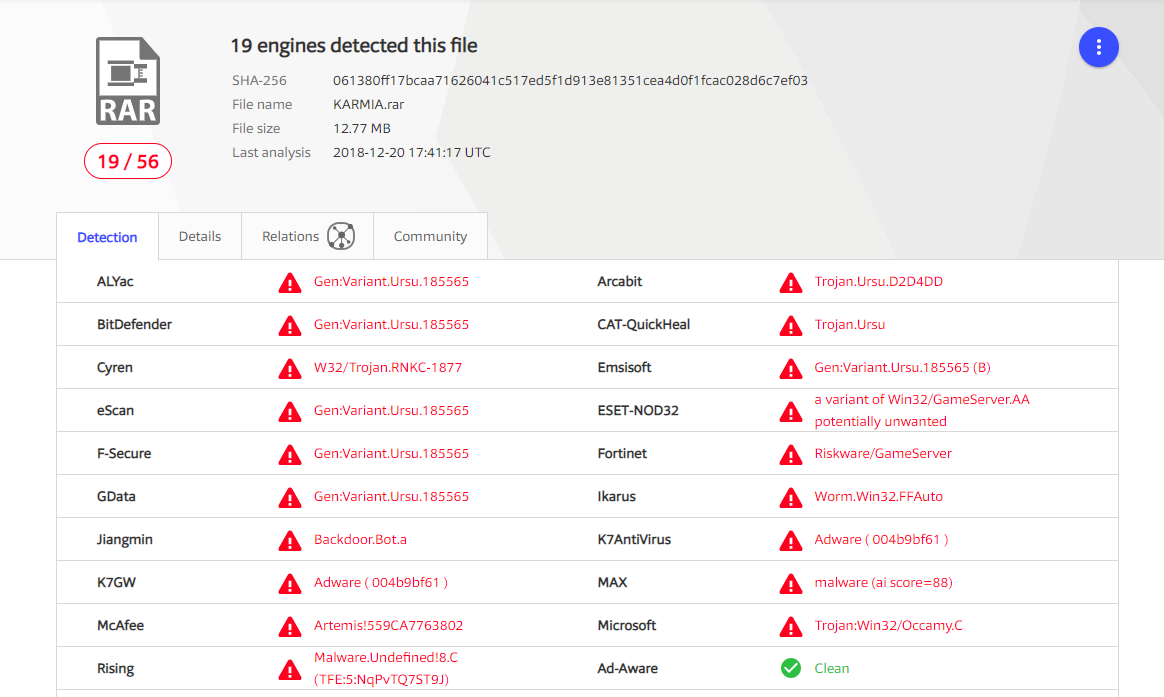Open the Community tab

coord(431,236)
